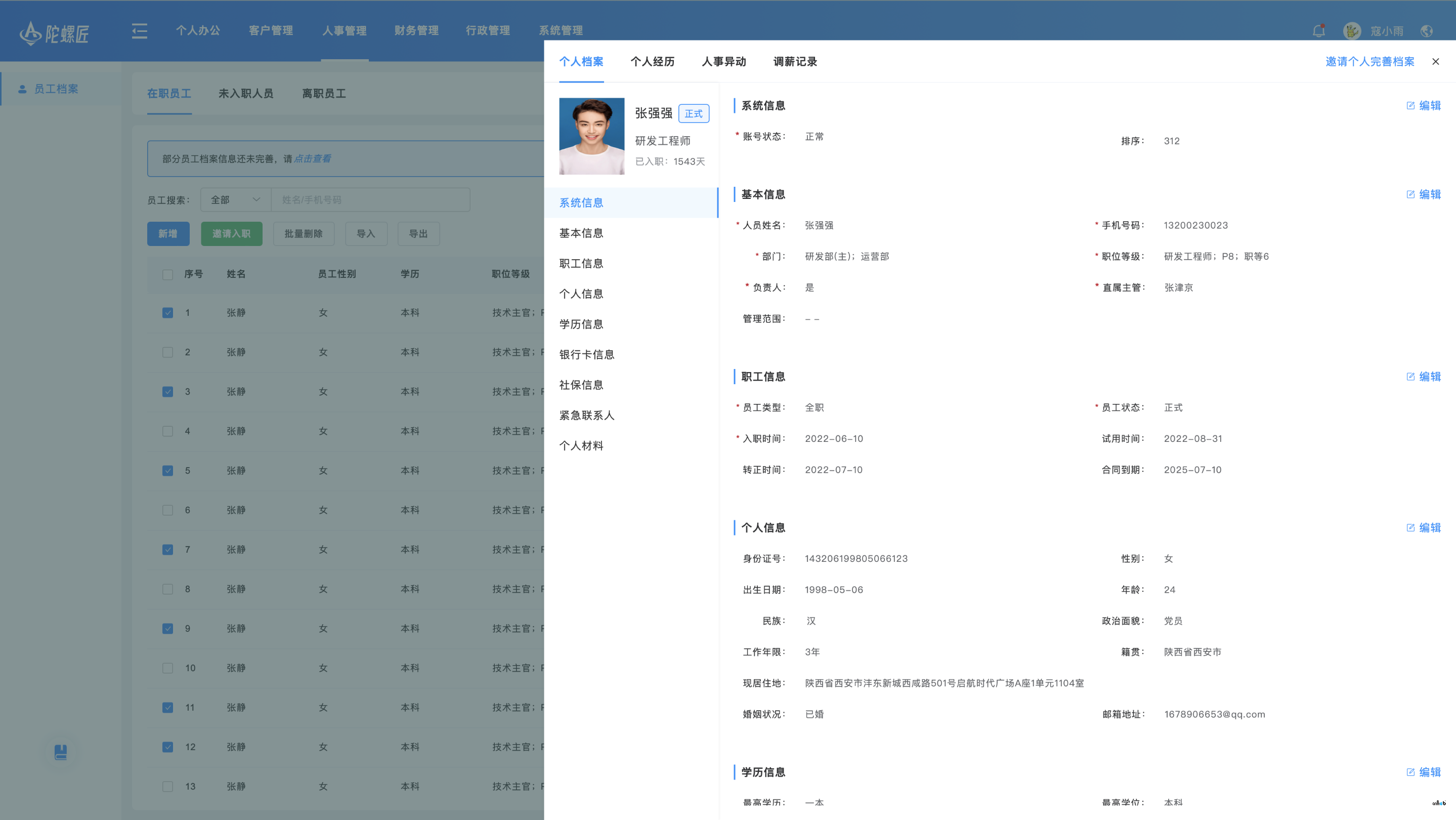Viewport: 1456px width, 820px height.
Task: Select 系统信息 in profile nav
Action: 631,202
